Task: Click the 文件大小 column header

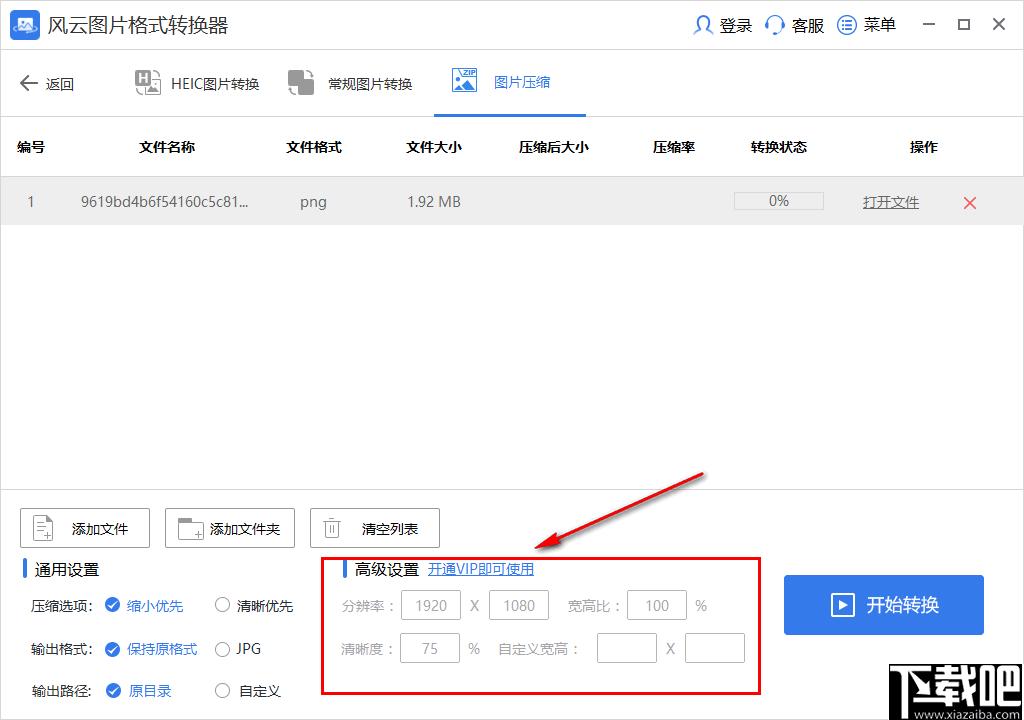Action: click(x=434, y=148)
